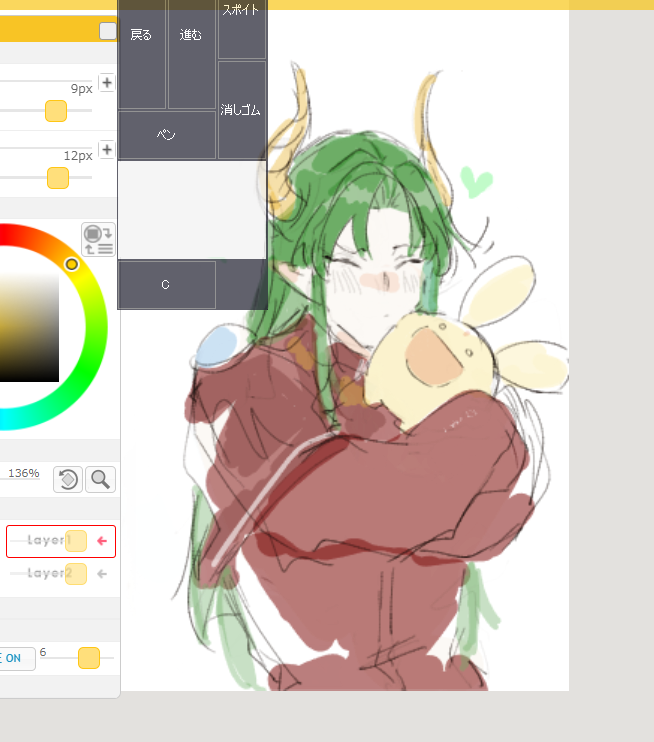Select Layer2 in the layer list

click(61, 574)
